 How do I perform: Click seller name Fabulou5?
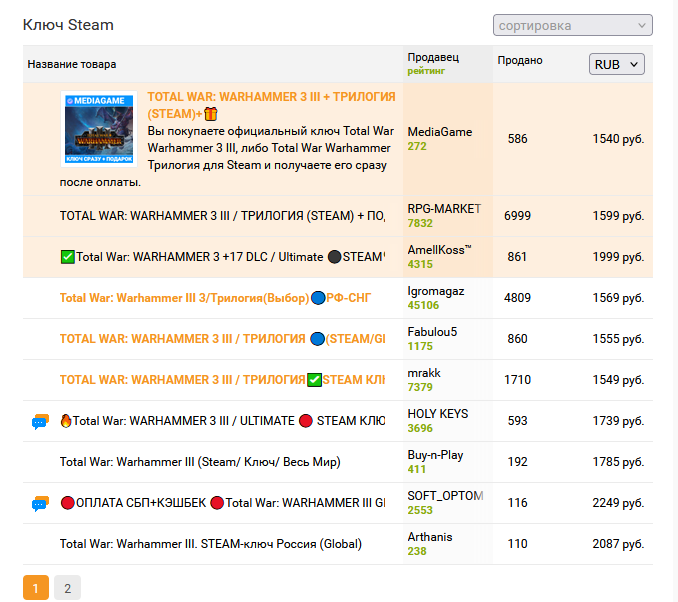432,332
